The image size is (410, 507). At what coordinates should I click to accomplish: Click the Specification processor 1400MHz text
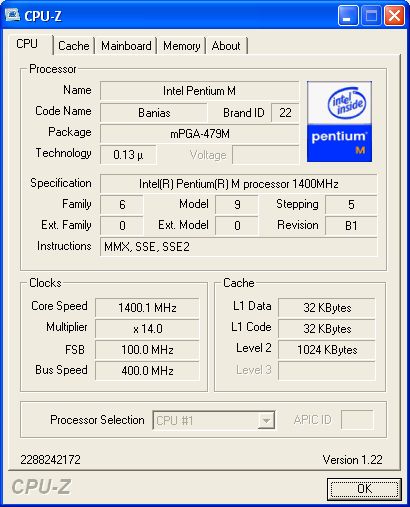pos(239,184)
